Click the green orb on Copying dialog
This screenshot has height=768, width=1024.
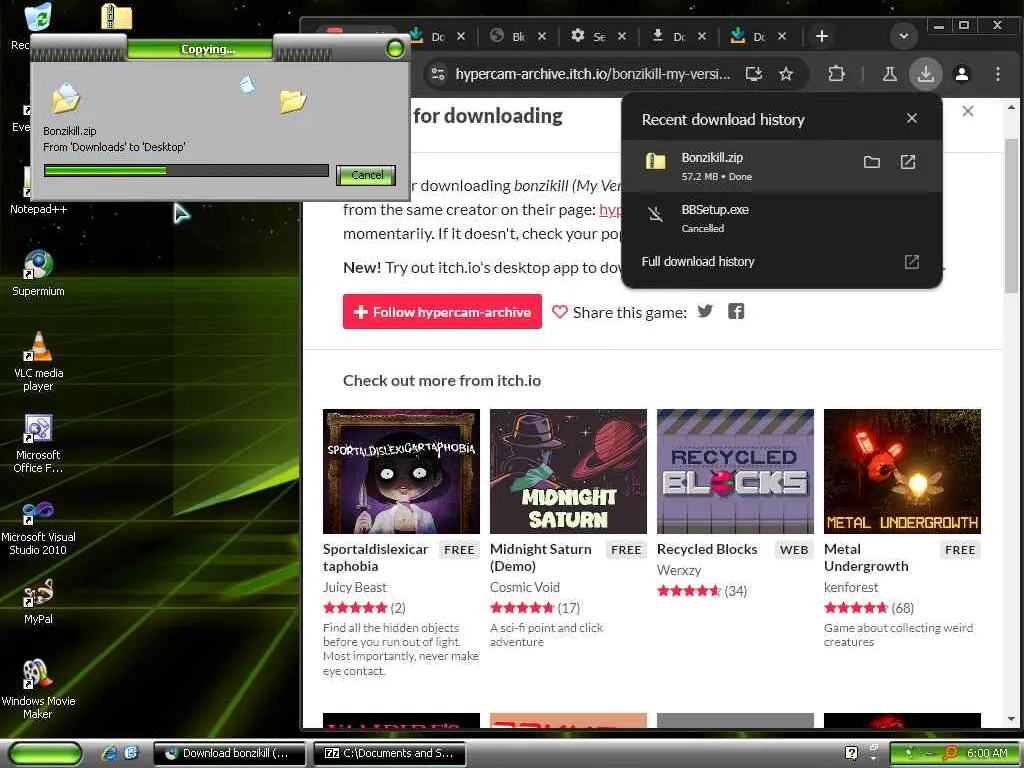tap(395, 48)
